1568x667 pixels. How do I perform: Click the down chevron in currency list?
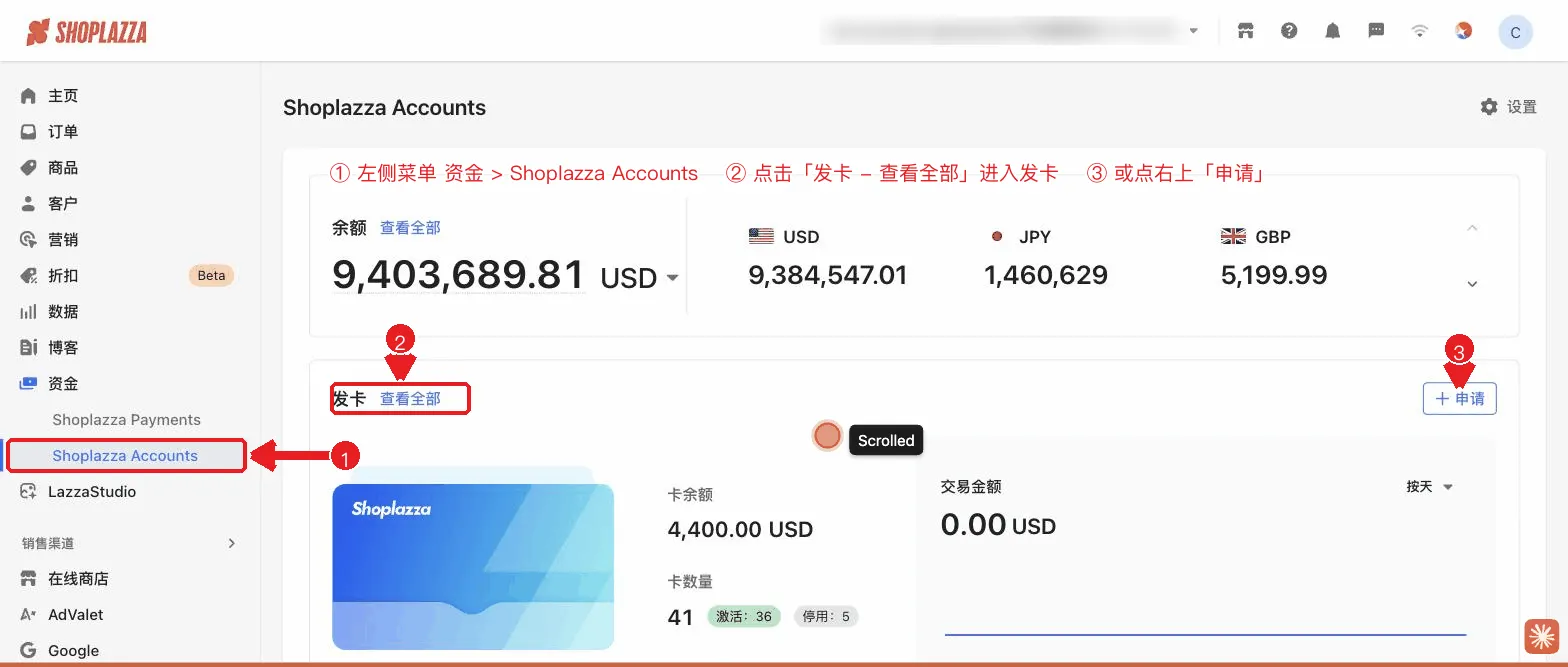pos(1472,284)
